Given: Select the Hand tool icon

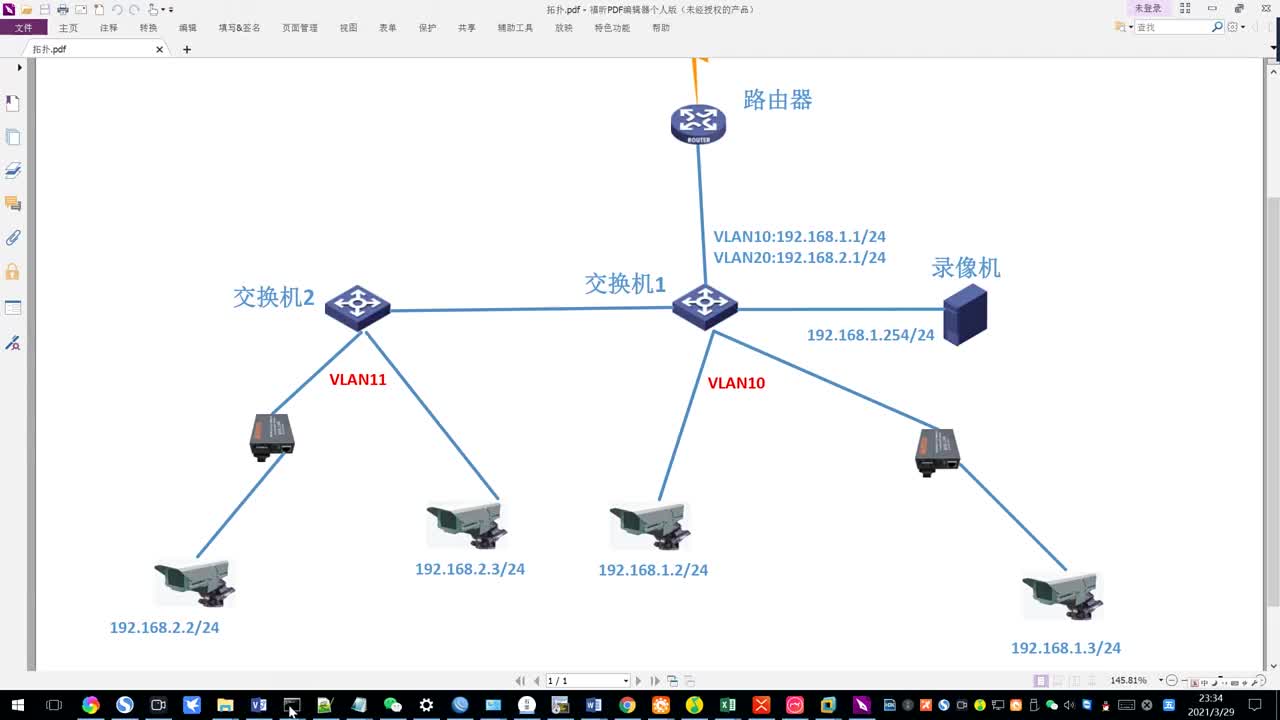Looking at the screenshot, I should click(x=153, y=10).
